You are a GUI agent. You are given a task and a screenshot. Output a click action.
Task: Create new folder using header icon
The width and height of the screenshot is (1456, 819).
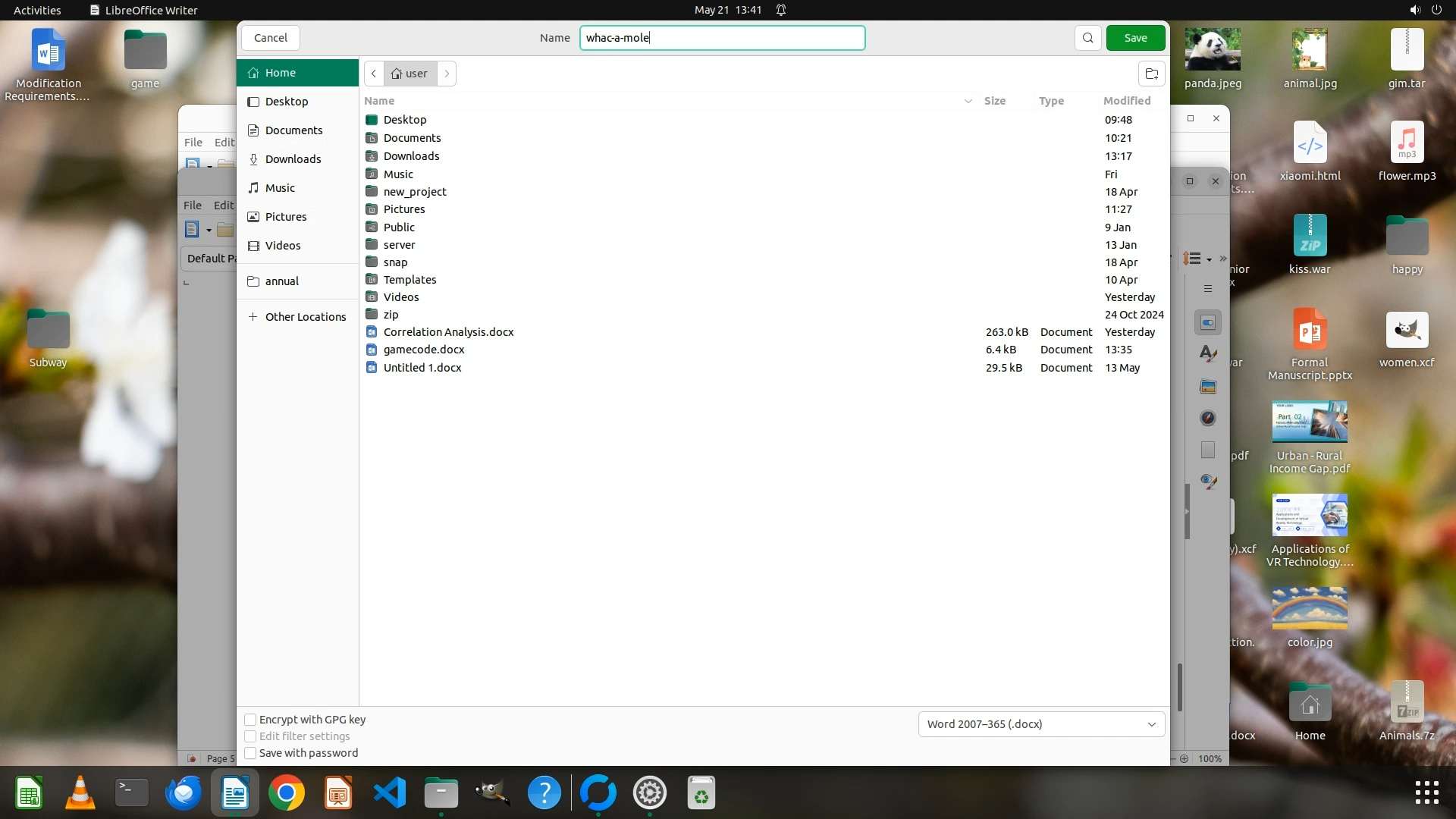(1151, 74)
